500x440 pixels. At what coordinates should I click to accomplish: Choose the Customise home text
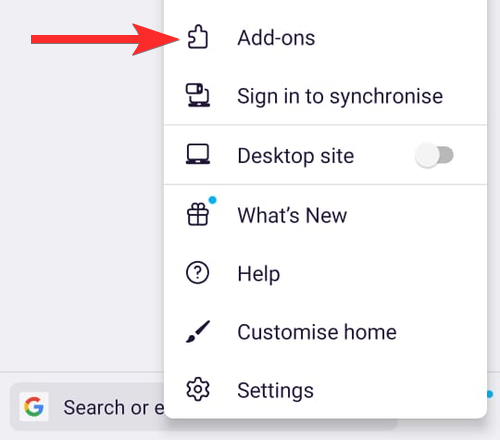coord(317,332)
